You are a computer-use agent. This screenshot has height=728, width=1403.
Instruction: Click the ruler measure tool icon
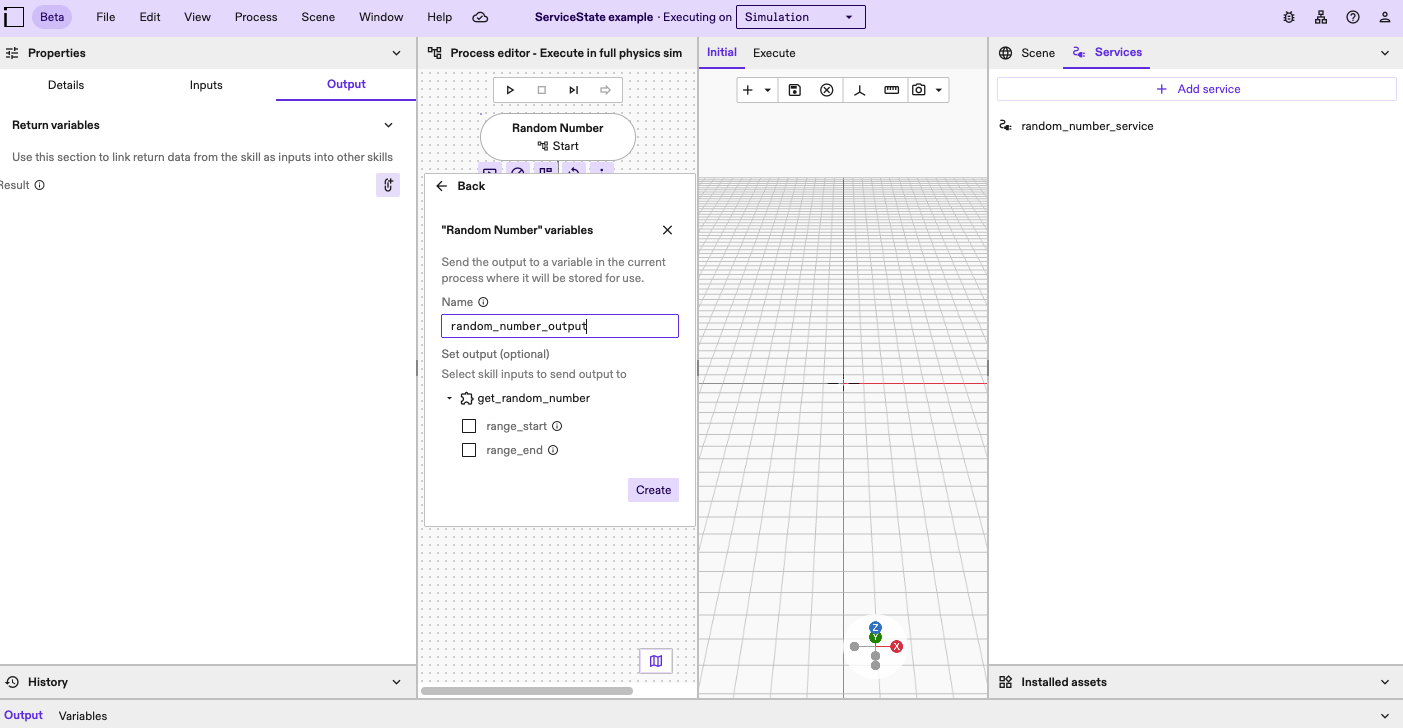[891, 90]
